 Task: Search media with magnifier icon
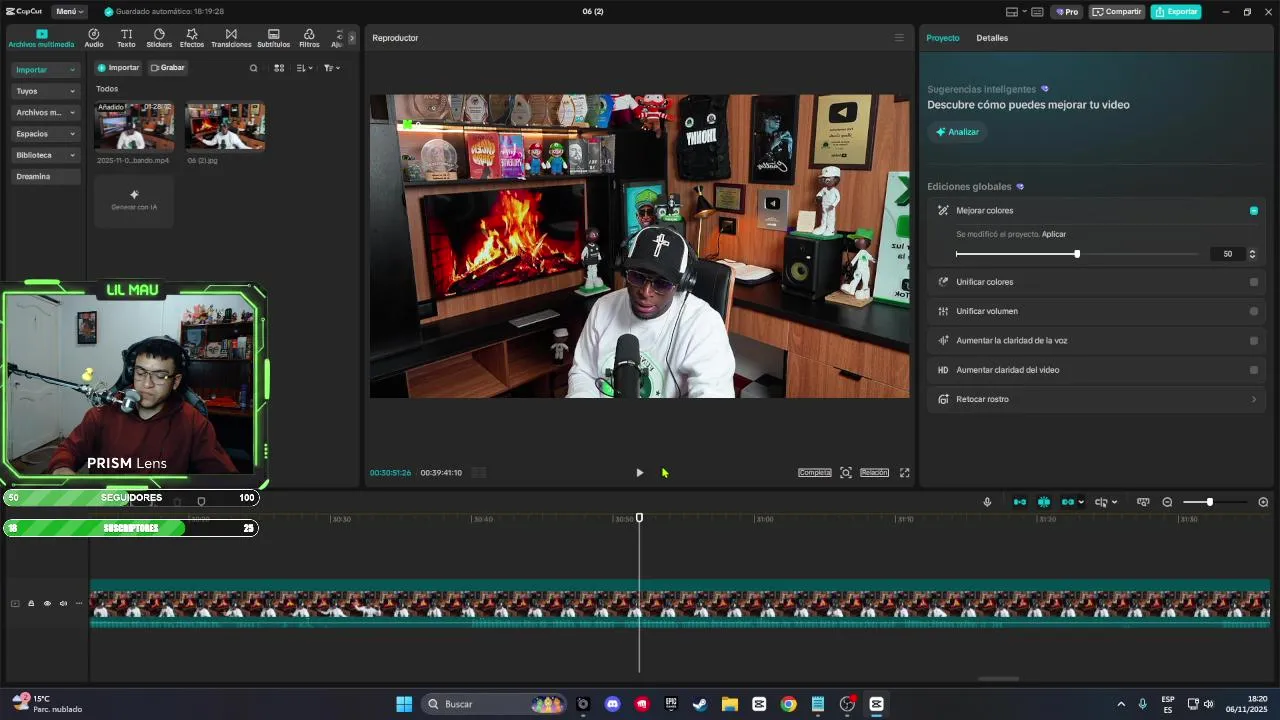[x=253, y=68]
